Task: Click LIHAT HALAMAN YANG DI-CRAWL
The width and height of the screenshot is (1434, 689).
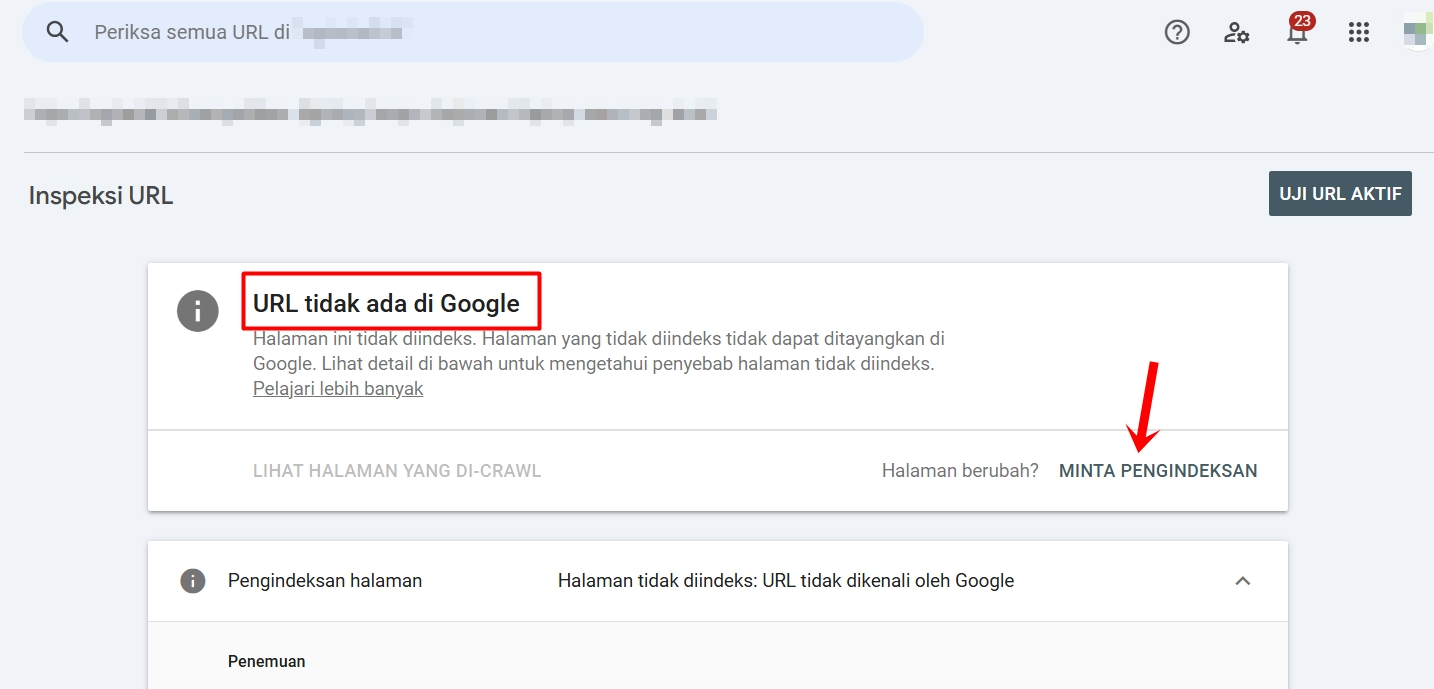Action: click(x=397, y=470)
